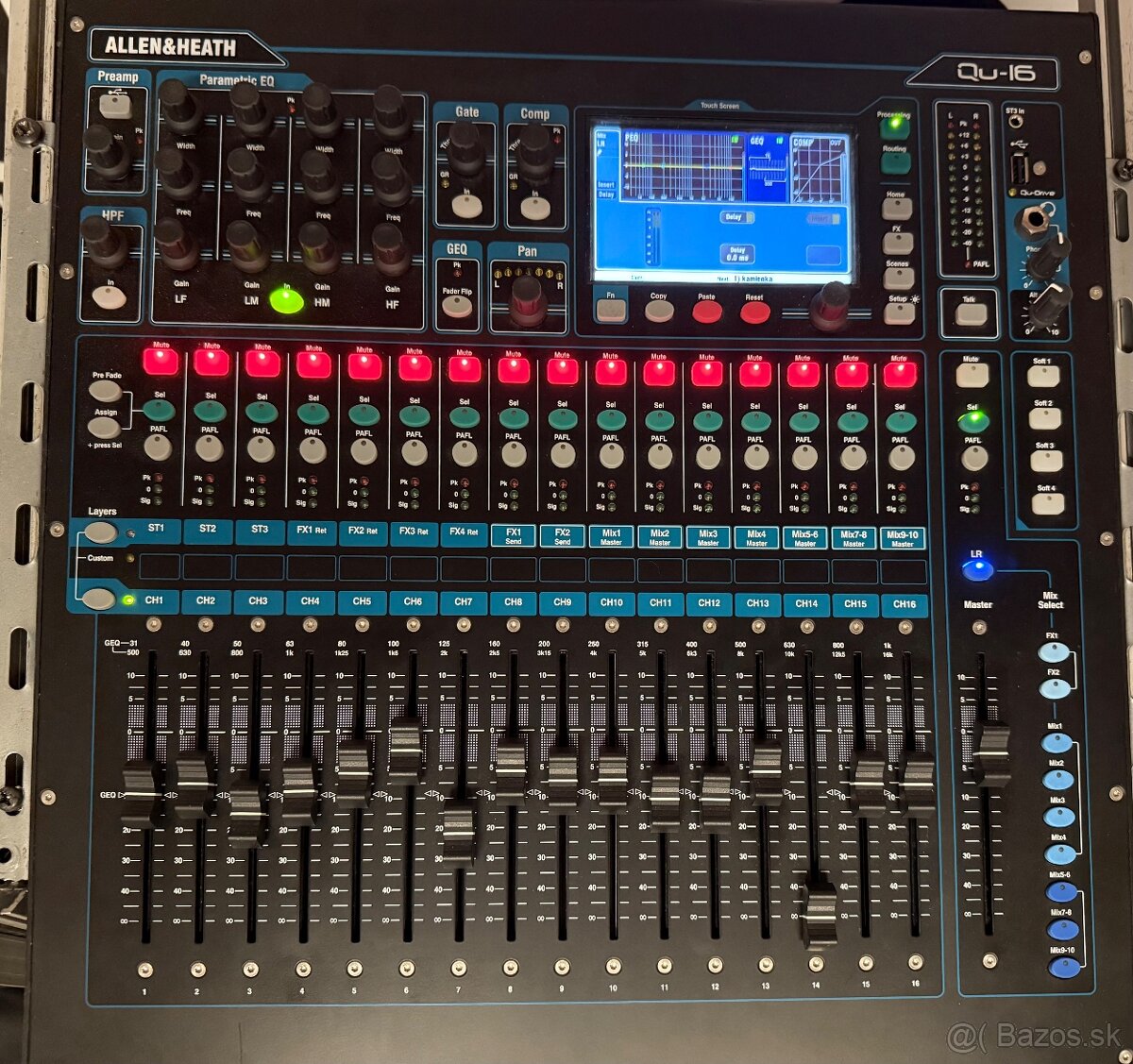Image resolution: width=1133 pixels, height=1064 pixels.
Task: Select the COMP curve on the touch screen
Action: [819, 169]
